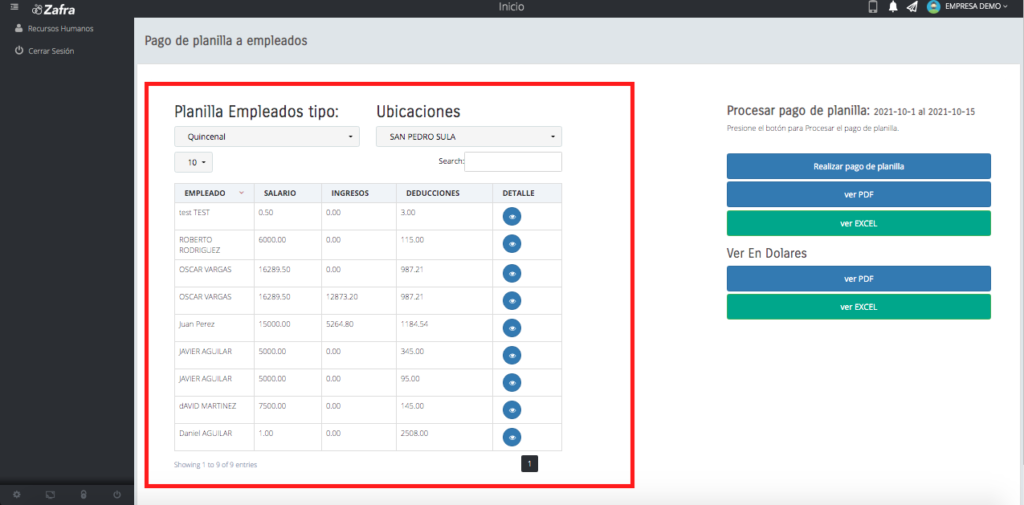The height and width of the screenshot is (505, 1024).
Task: Open detail eye for JAVIER AGUILAR with 95.00 deductions
Action: pyautogui.click(x=512, y=383)
